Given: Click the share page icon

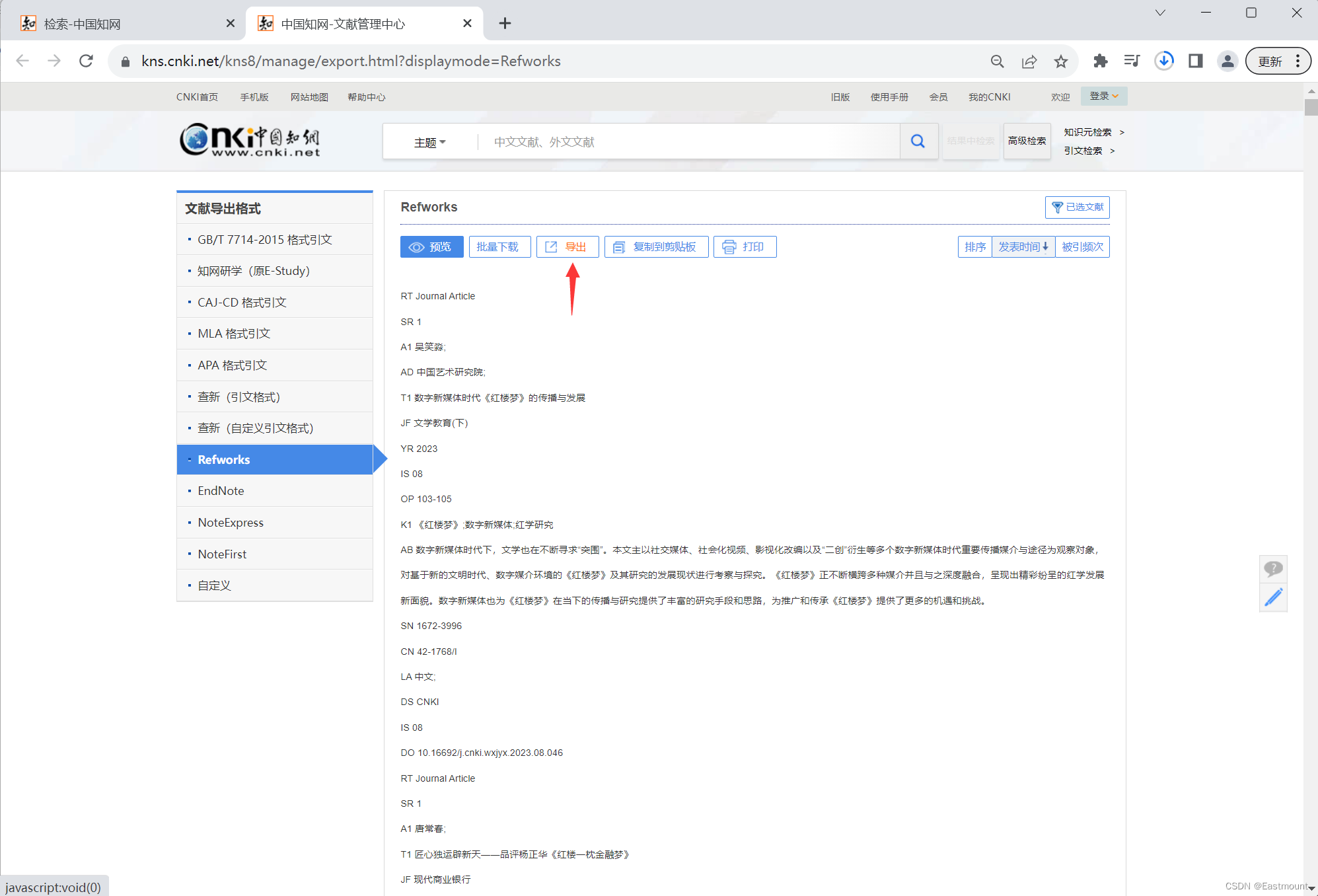Looking at the screenshot, I should (1029, 61).
